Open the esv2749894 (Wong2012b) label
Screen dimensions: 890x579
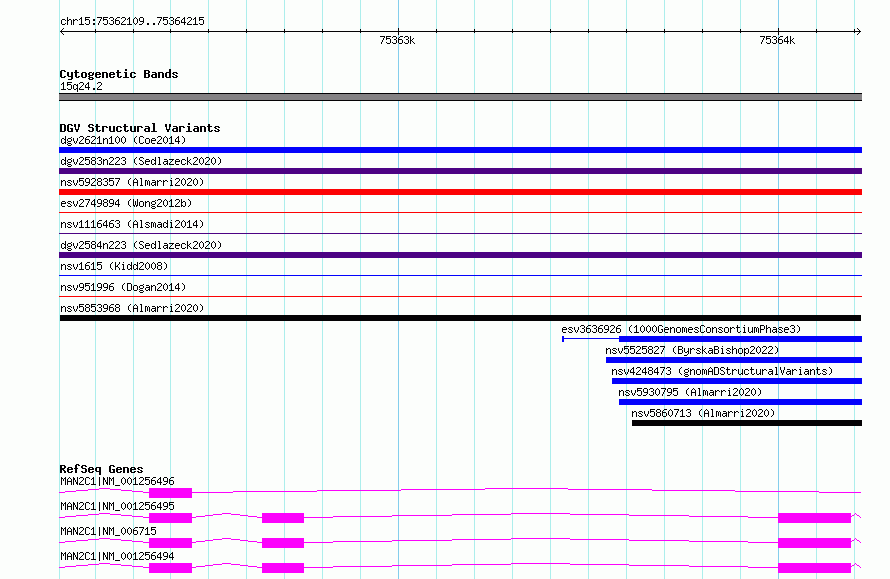(126, 203)
